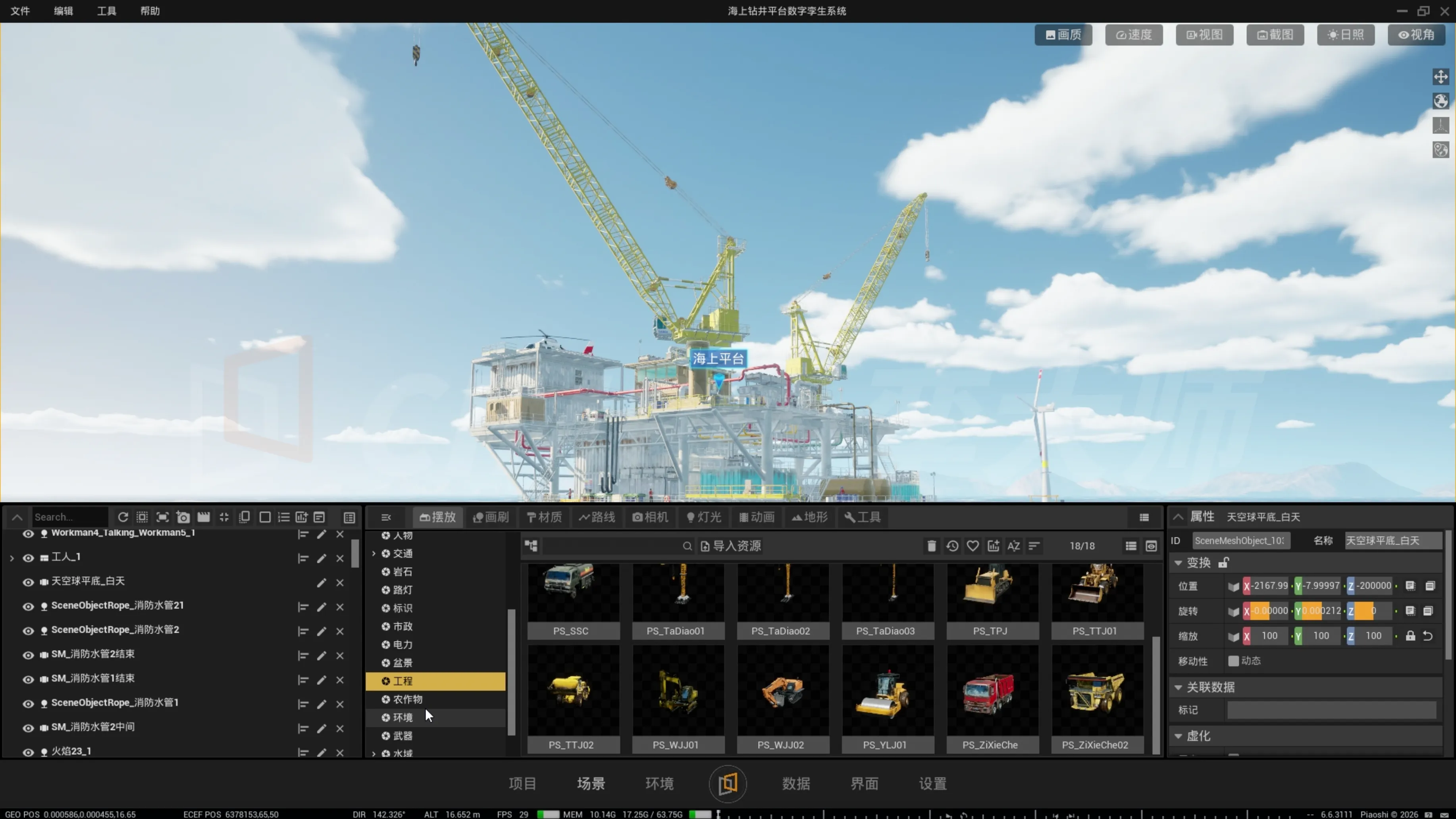Click the 日照 button at the viewport's top
Viewport: 1456px width, 819px height.
[1345, 35]
